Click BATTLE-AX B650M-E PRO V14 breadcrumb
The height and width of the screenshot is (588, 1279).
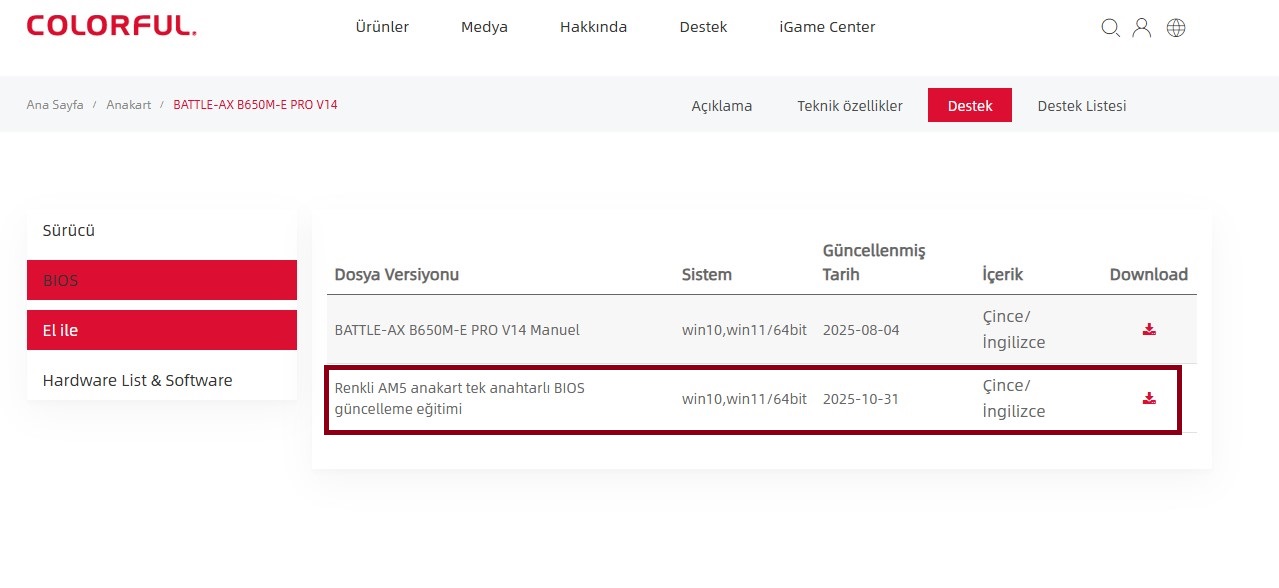click(x=255, y=104)
